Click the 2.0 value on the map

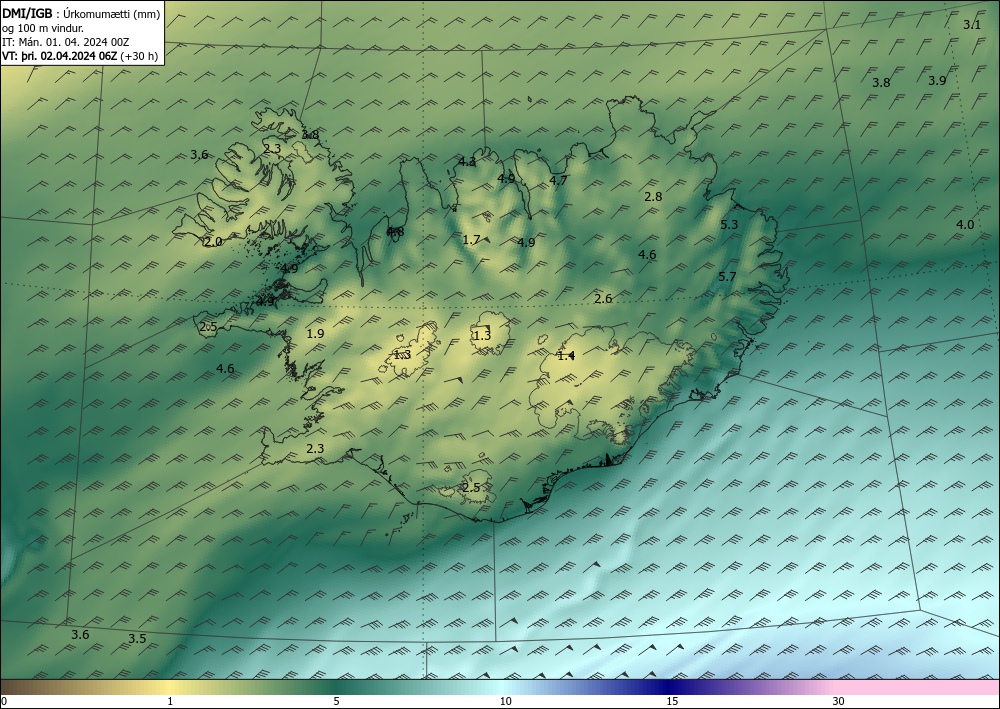click(213, 242)
